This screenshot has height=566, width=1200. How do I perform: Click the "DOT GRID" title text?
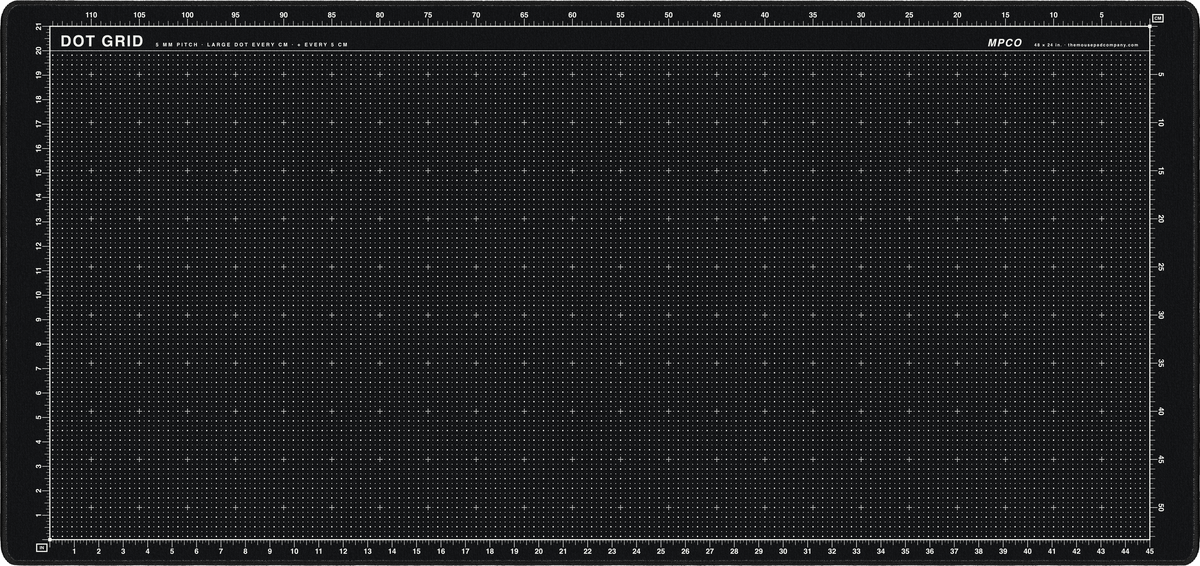point(101,41)
